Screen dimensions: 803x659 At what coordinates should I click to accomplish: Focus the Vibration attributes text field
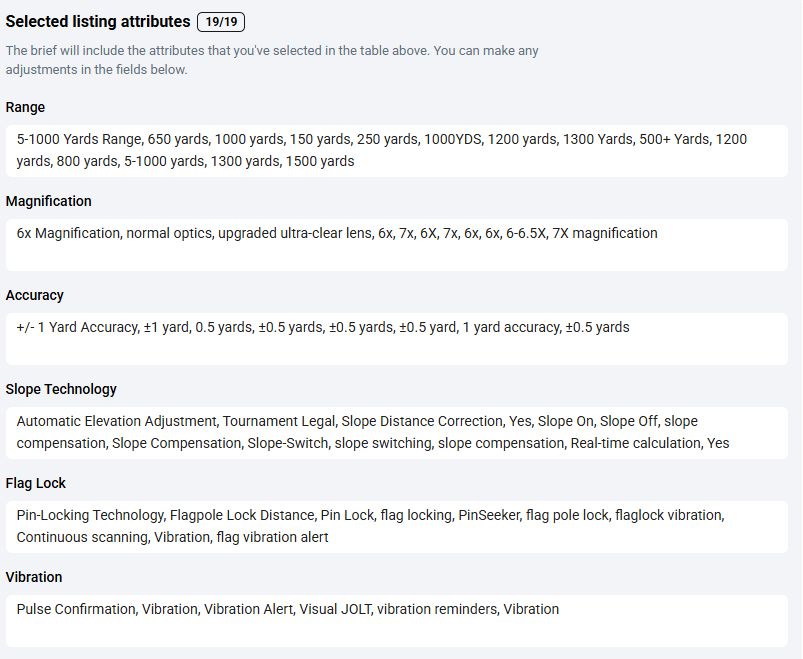(396, 621)
